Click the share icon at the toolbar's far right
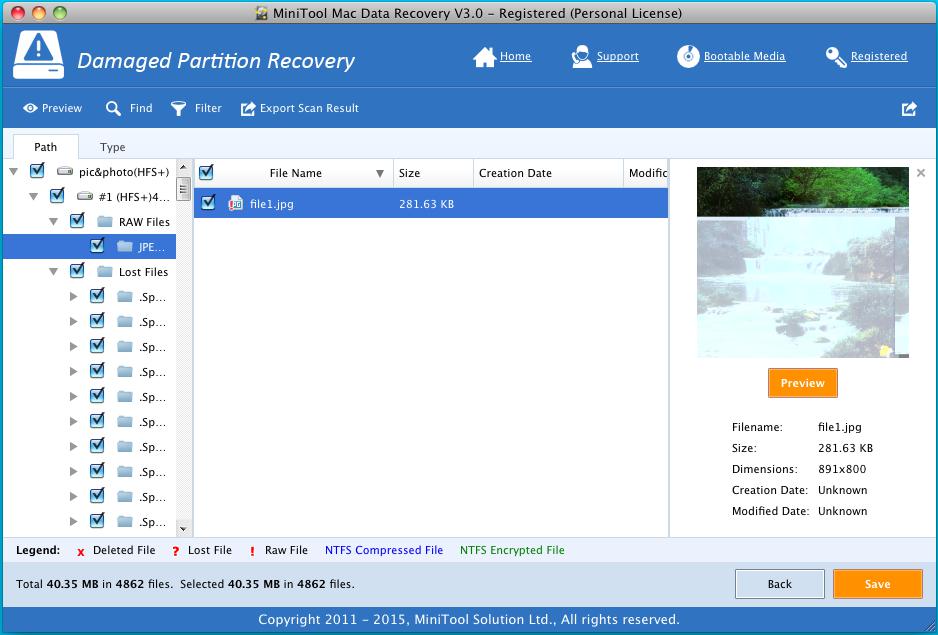The height and width of the screenshot is (635, 938). pos(909,108)
